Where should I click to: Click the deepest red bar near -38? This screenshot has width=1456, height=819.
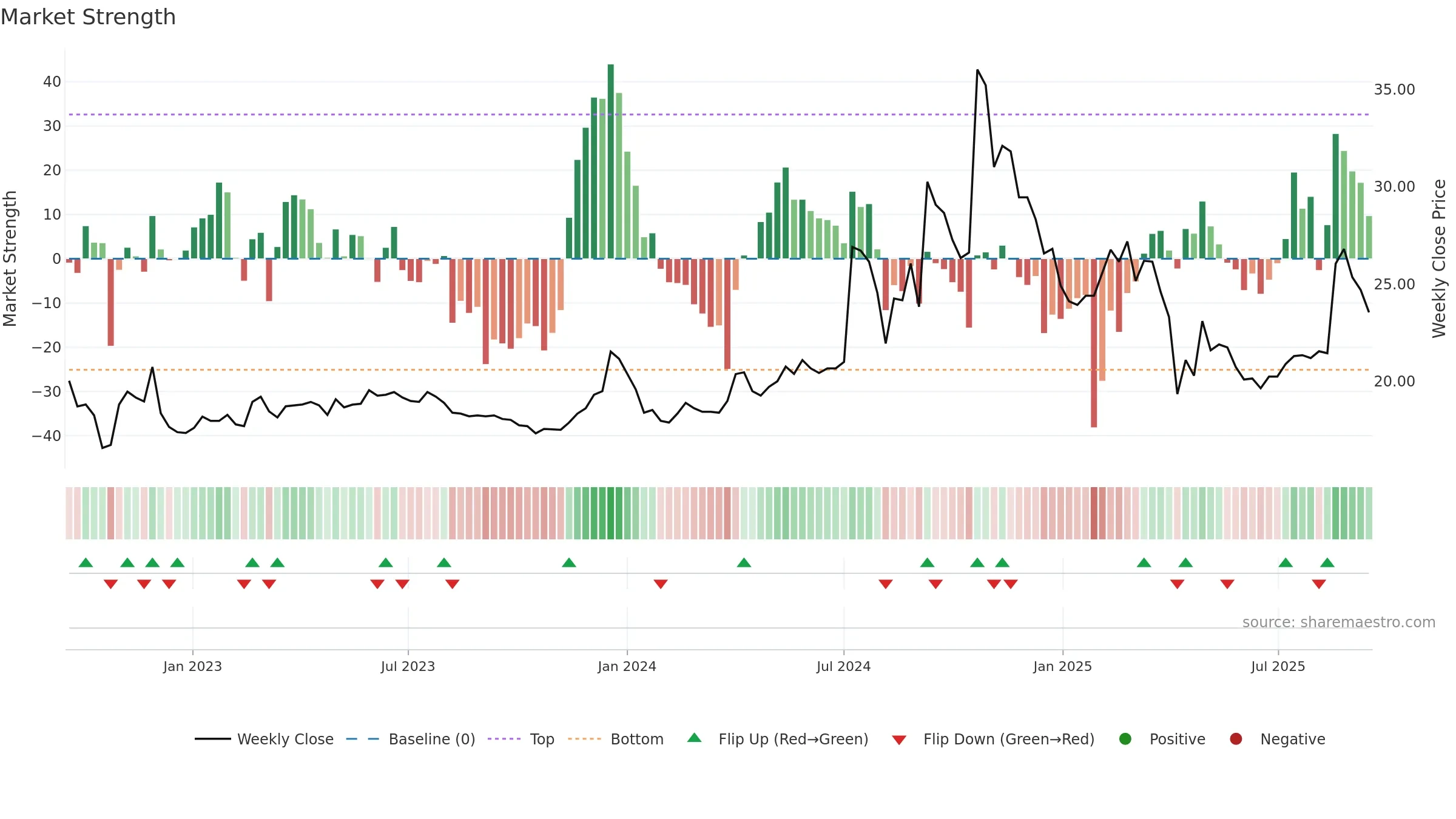(x=1094, y=343)
